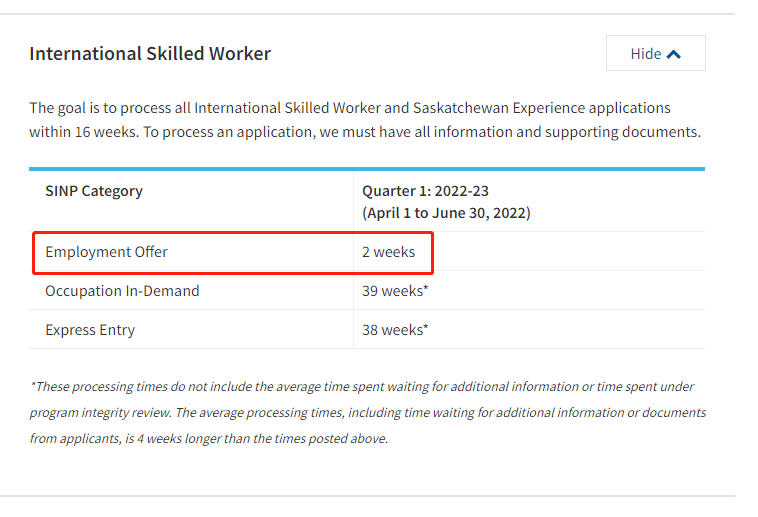
Task: Click the 38 weeks processing time cell
Action: 395,330
